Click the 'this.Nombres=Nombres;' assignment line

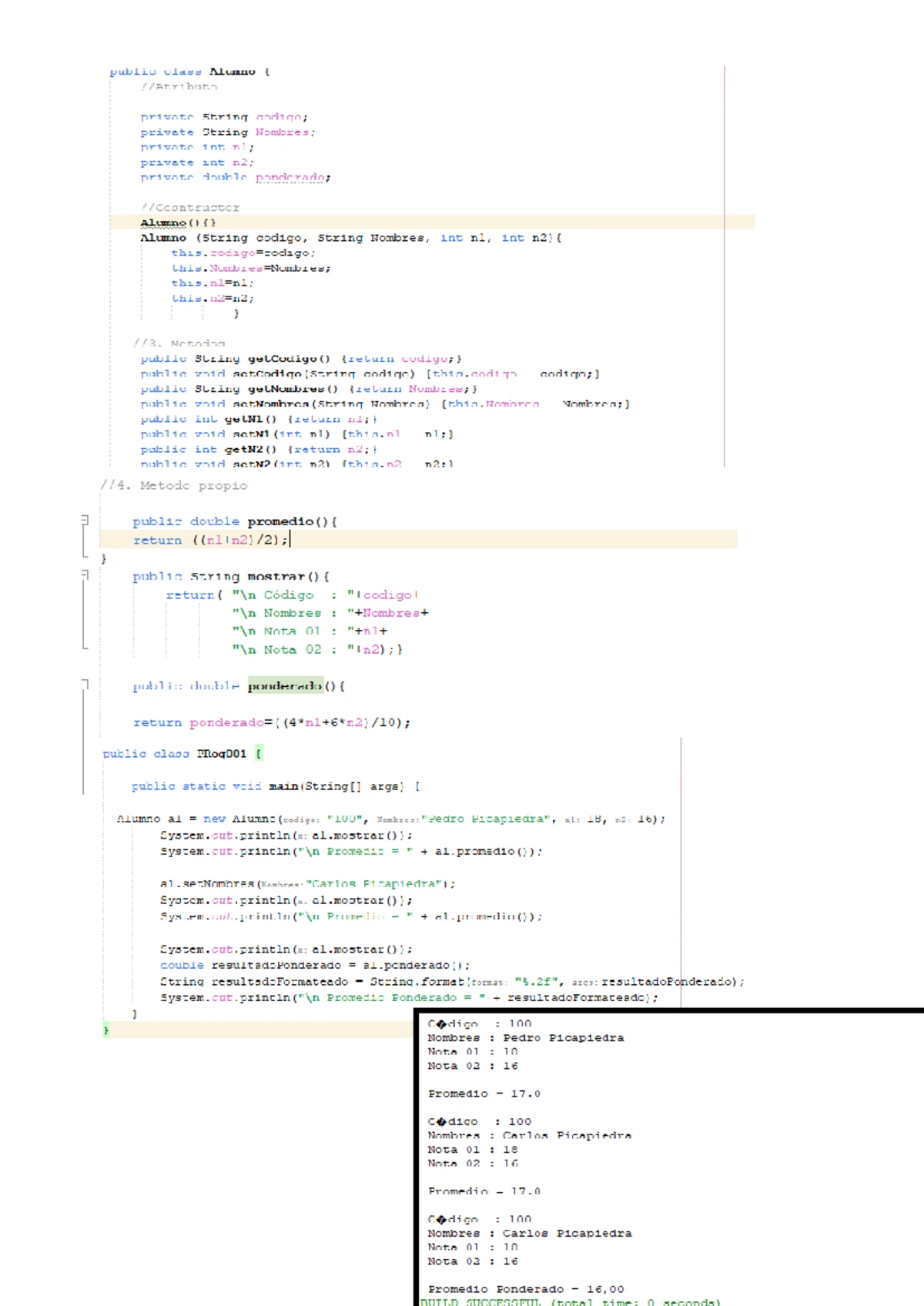click(x=251, y=268)
